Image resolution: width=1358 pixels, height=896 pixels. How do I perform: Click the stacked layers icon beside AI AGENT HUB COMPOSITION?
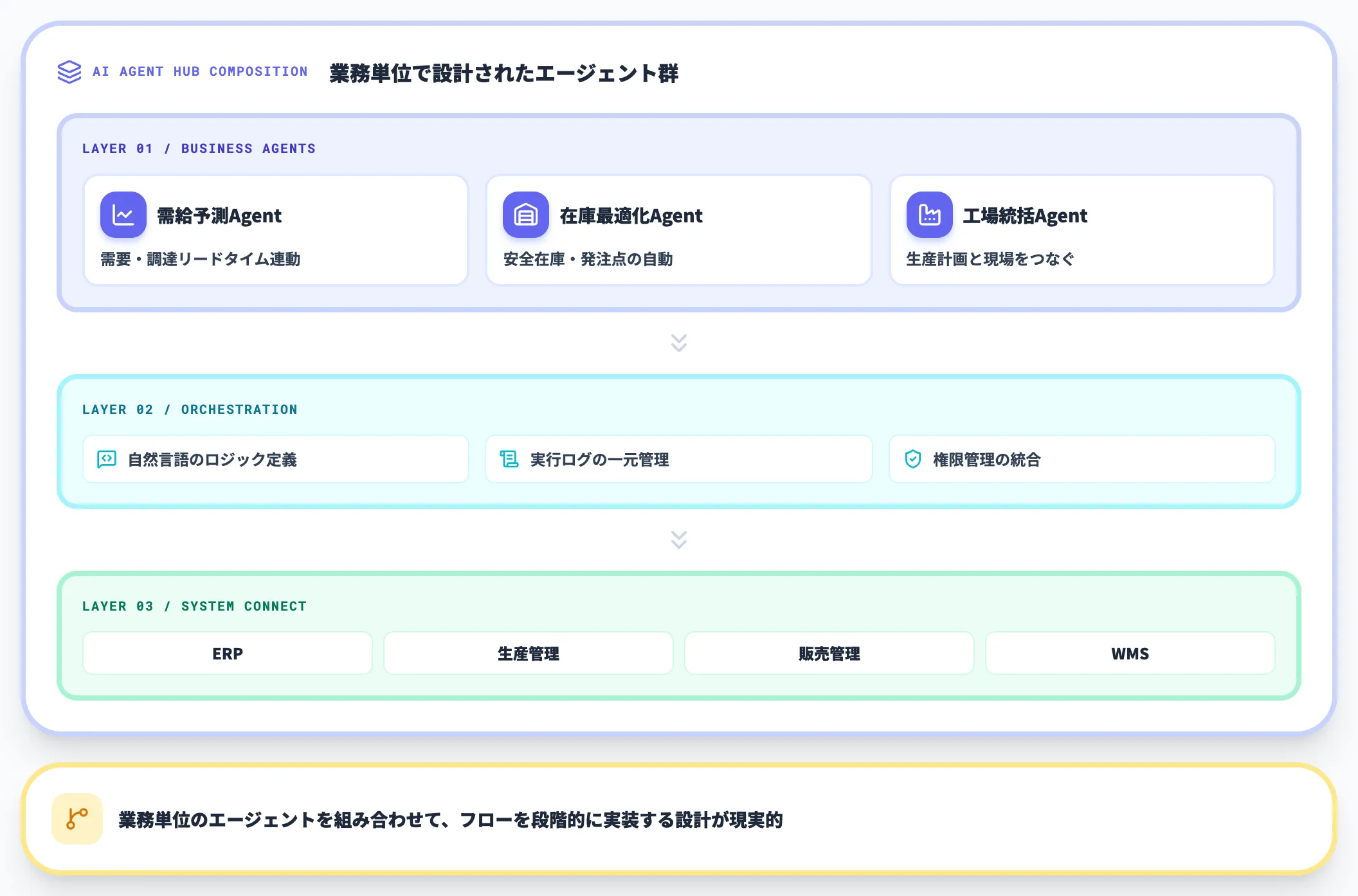(x=69, y=72)
